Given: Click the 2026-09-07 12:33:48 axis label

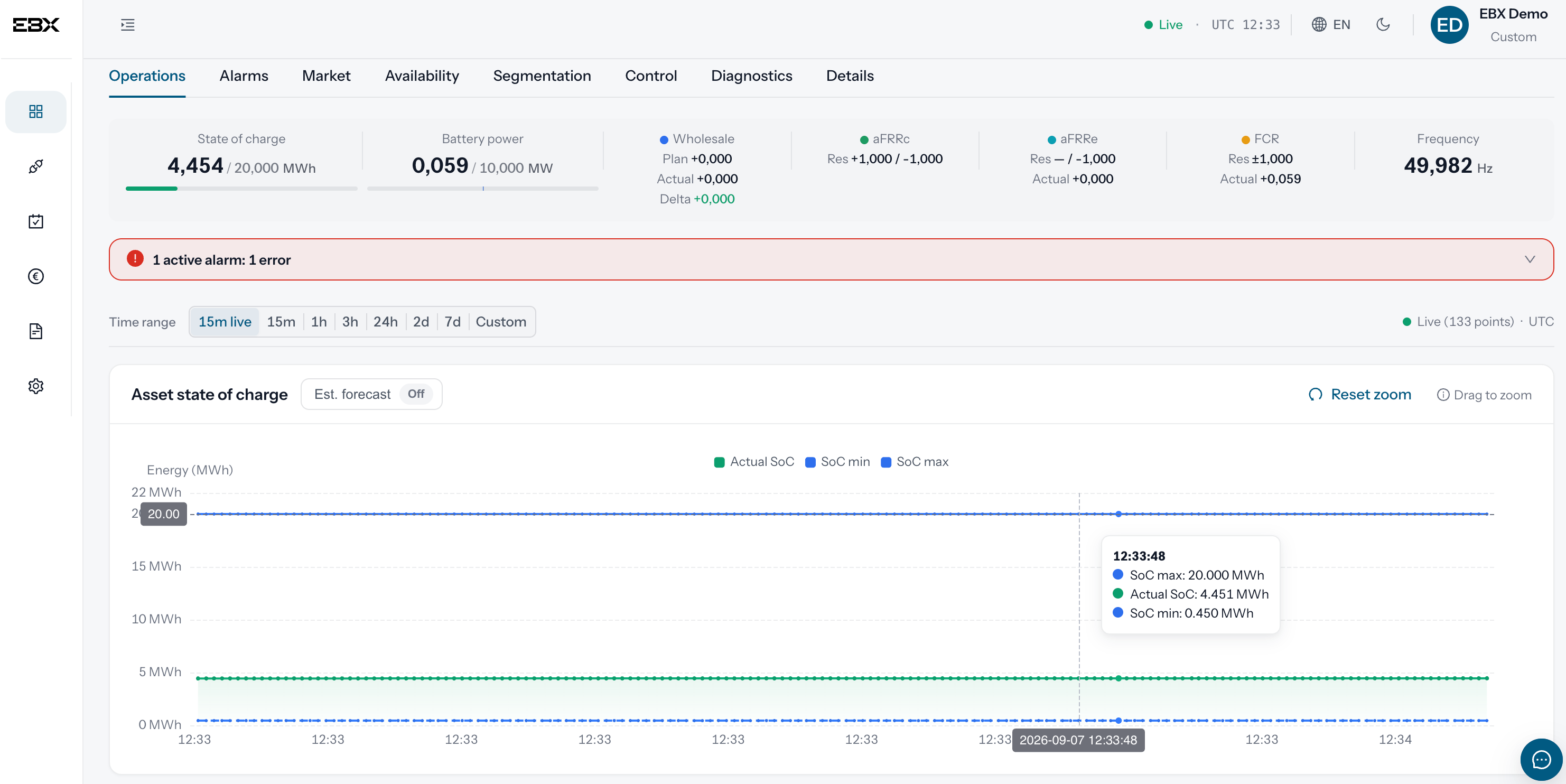Looking at the screenshot, I should click(1078, 740).
